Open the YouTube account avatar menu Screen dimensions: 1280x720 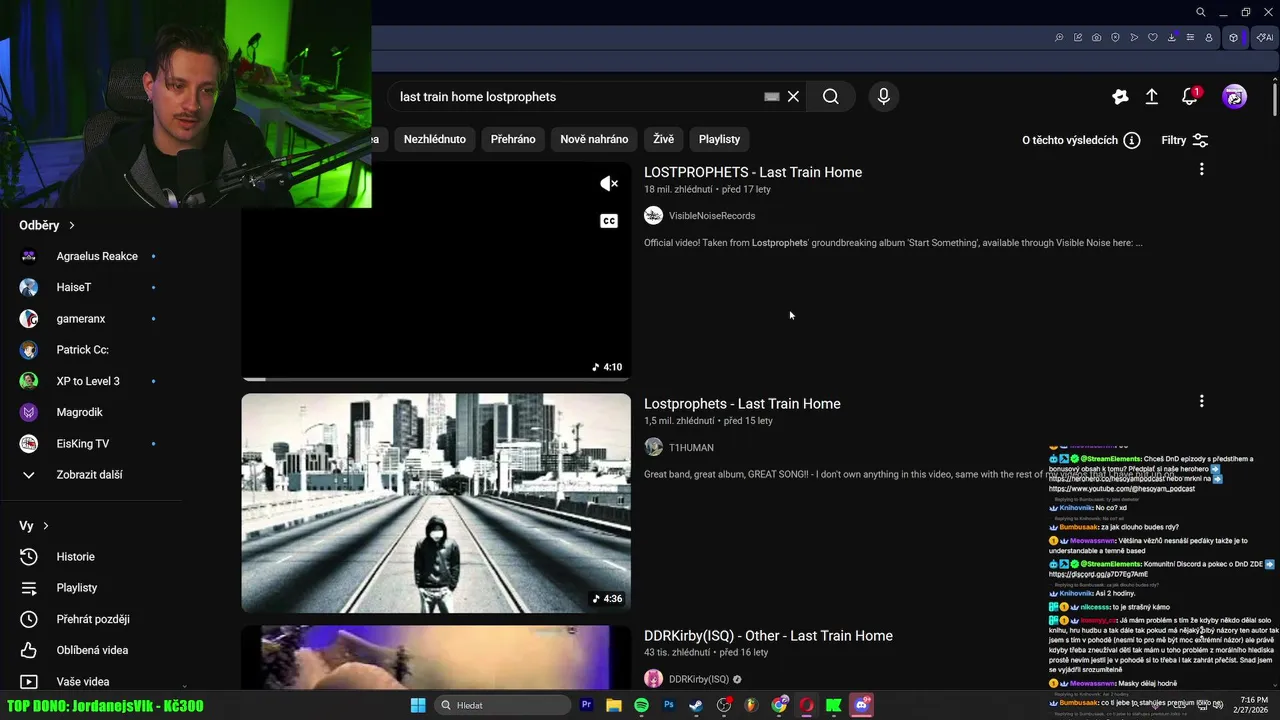(x=1235, y=96)
